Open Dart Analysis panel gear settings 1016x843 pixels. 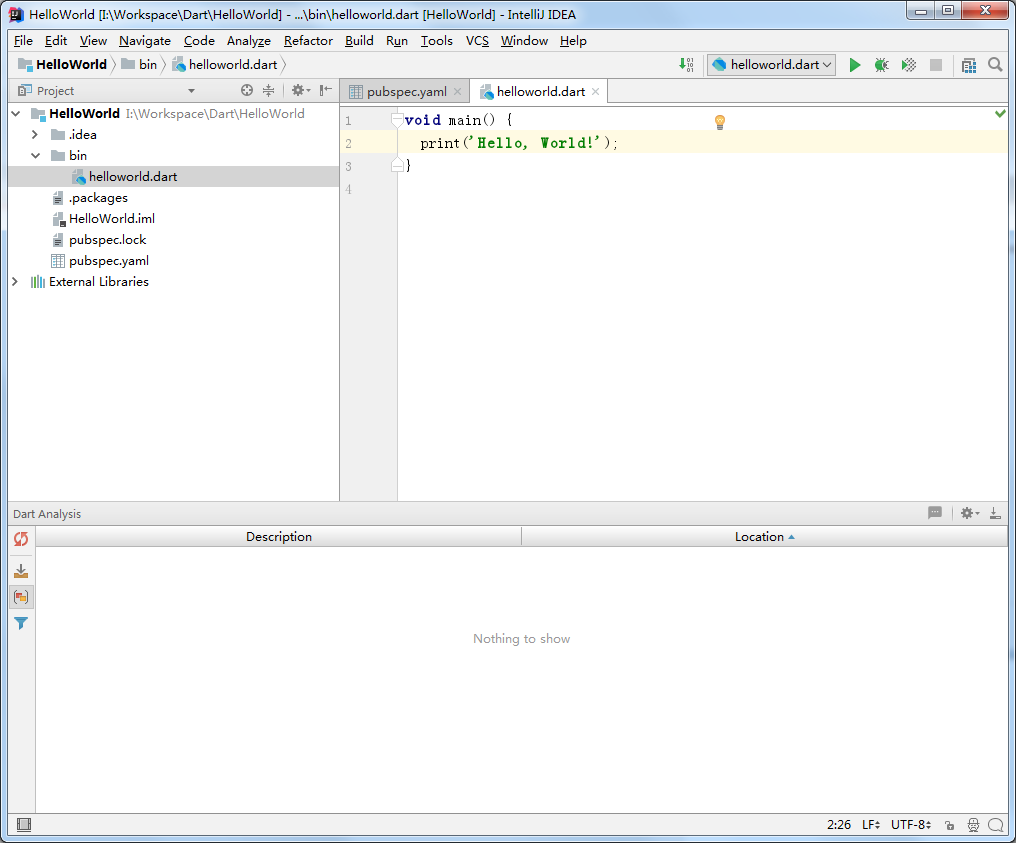pos(969,513)
